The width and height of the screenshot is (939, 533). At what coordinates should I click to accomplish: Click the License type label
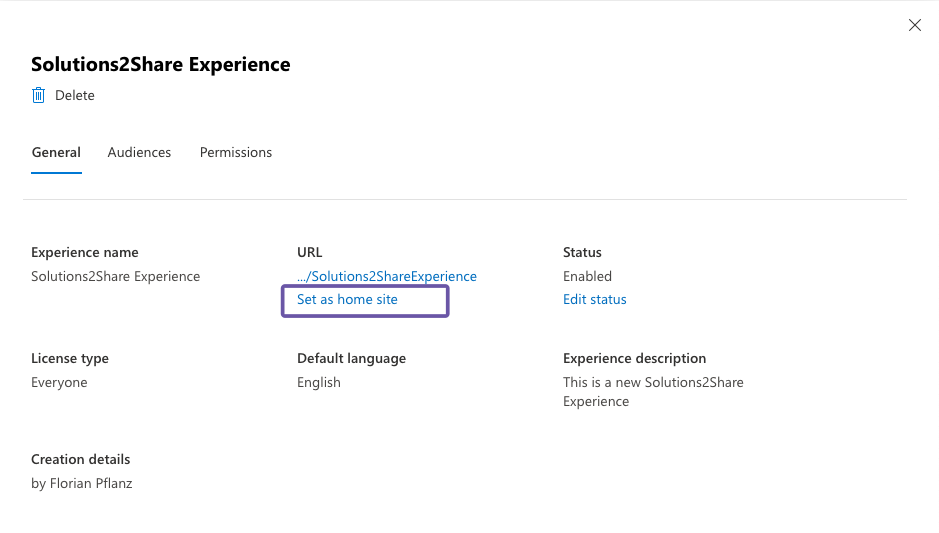pos(70,358)
